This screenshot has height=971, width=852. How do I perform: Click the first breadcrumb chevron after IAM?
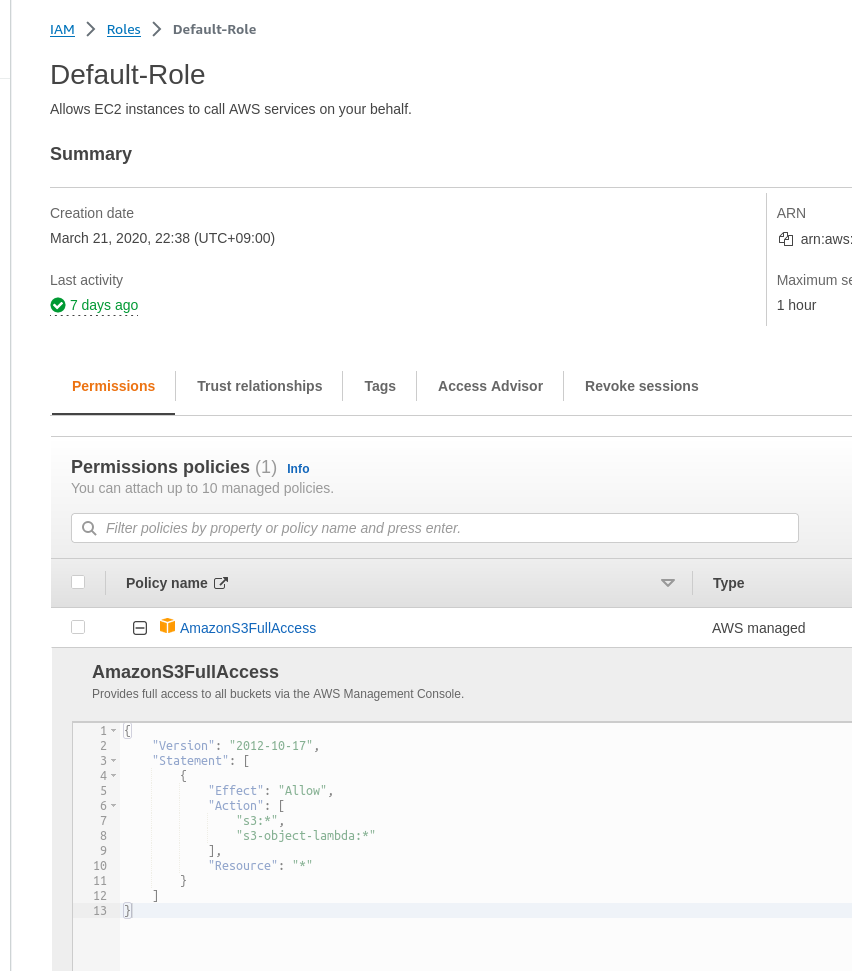91,29
